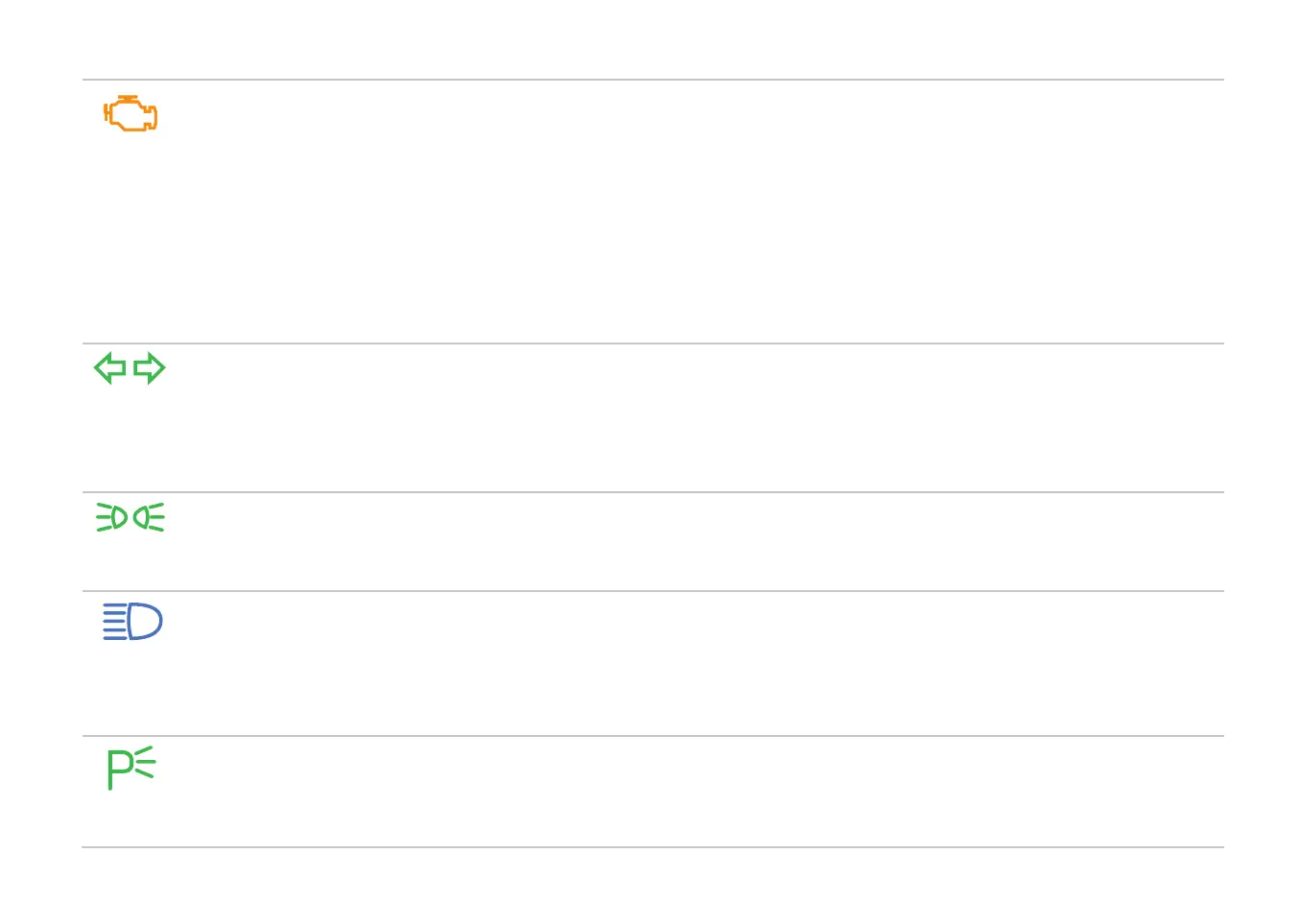Click the divider line above the parking light icon
Viewport: 1300px width, 924px height.
pyautogui.click(x=652, y=736)
